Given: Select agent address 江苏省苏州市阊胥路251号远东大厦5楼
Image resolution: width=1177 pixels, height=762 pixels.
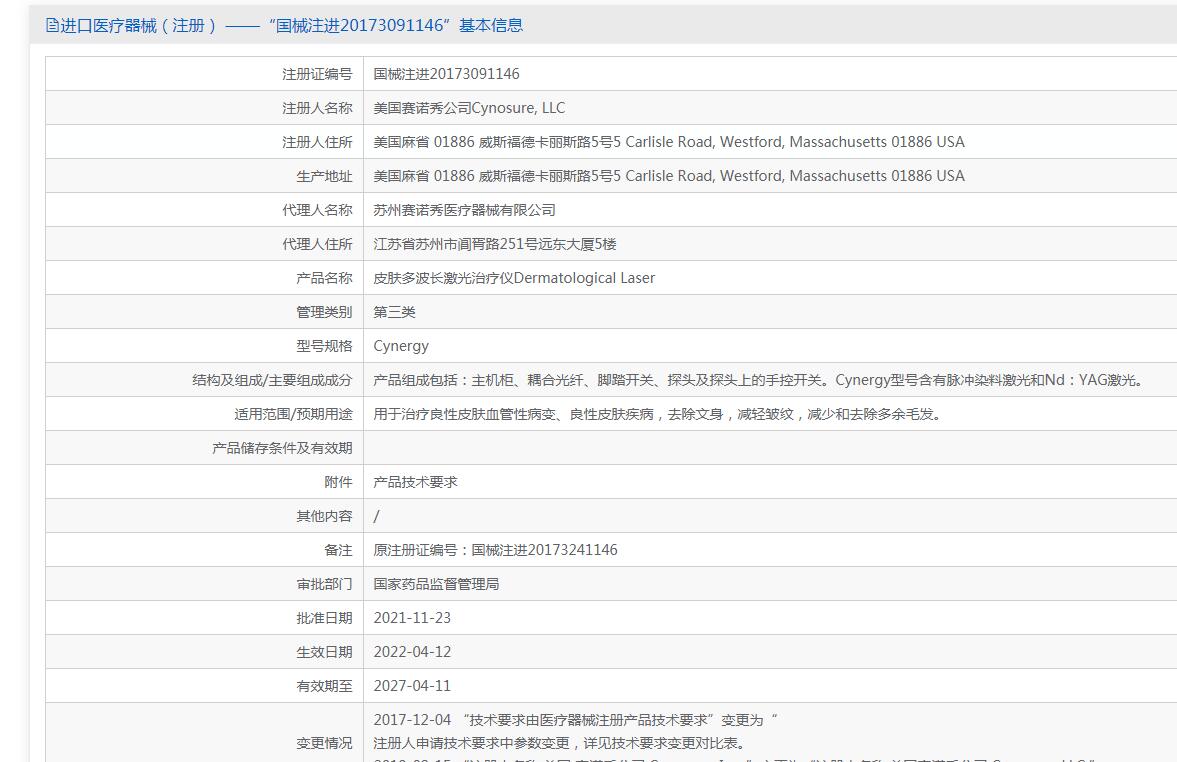Looking at the screenshot, I should (x=495, y=244).
